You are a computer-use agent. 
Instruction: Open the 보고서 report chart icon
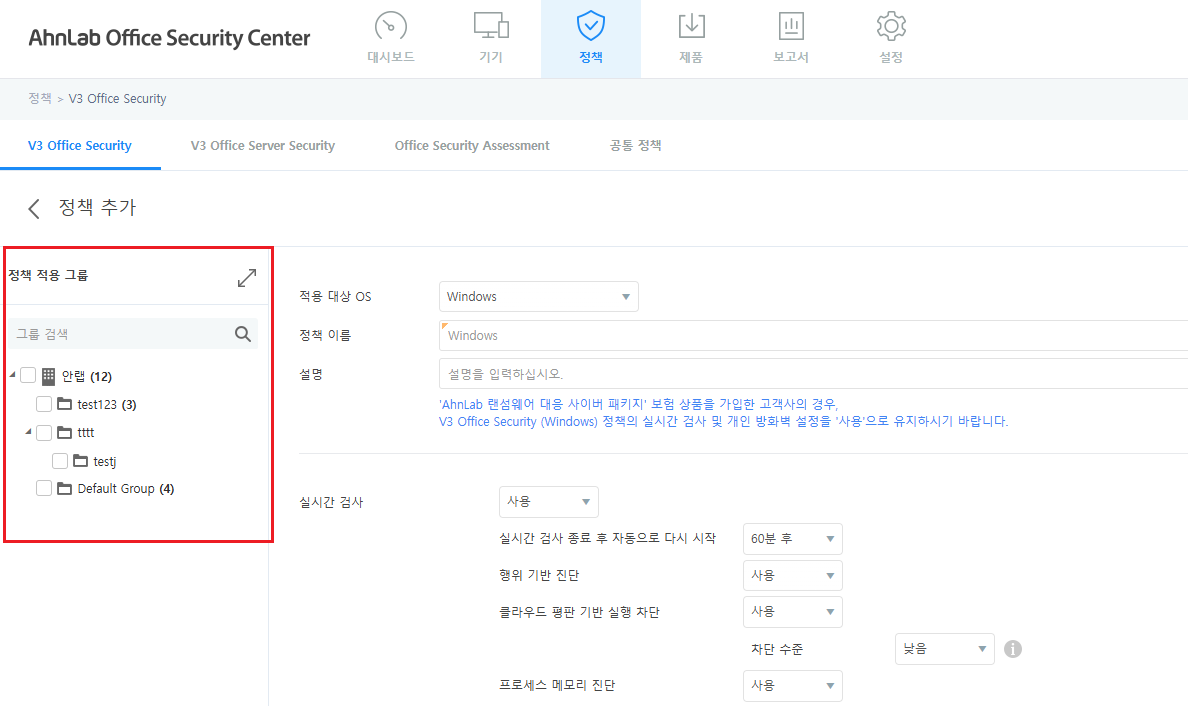pyautogui.click(x=791, y=27)
